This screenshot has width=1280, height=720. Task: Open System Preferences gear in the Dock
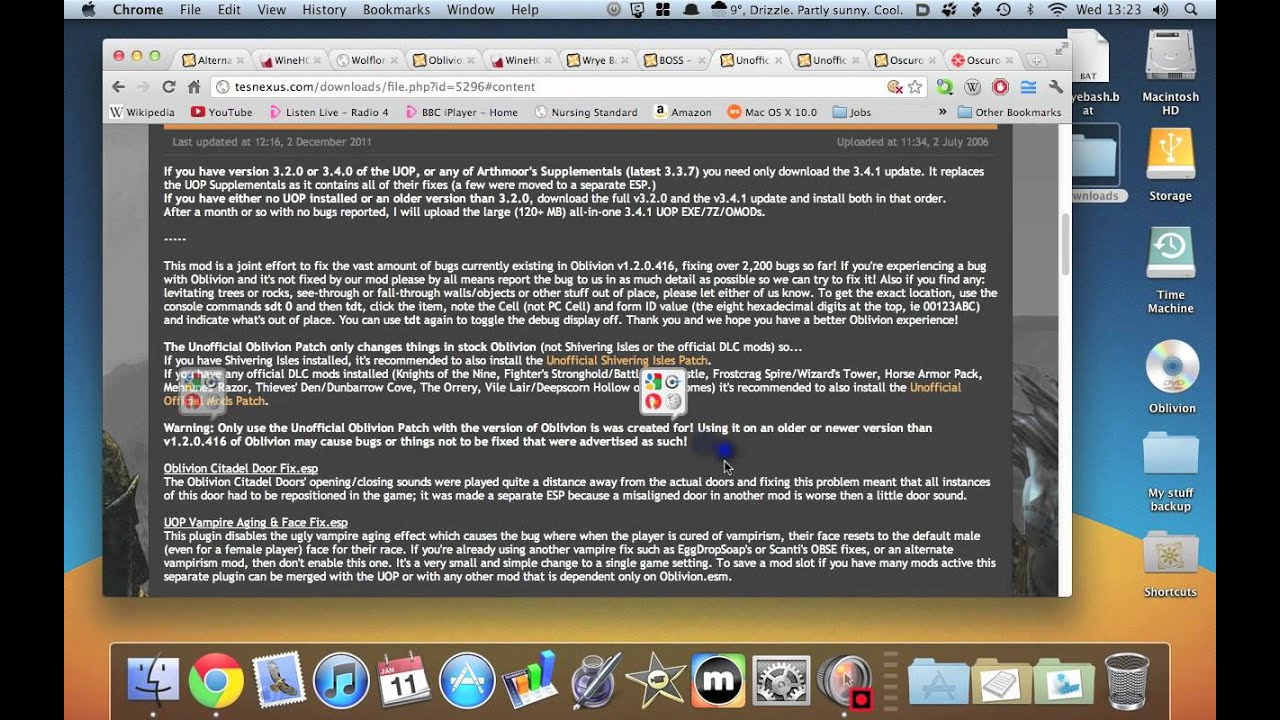coord(780,681)
